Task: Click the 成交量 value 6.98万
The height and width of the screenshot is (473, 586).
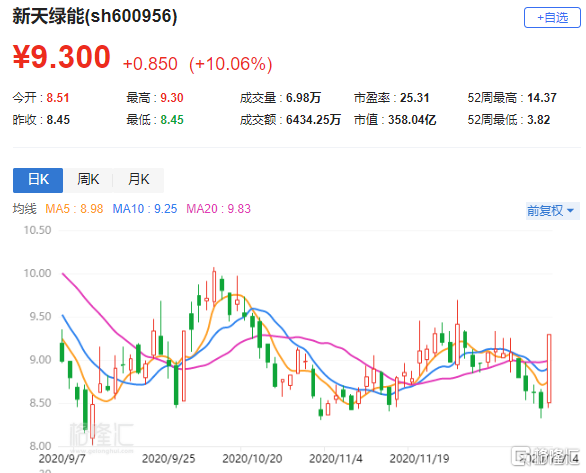Action: point(303,98)
